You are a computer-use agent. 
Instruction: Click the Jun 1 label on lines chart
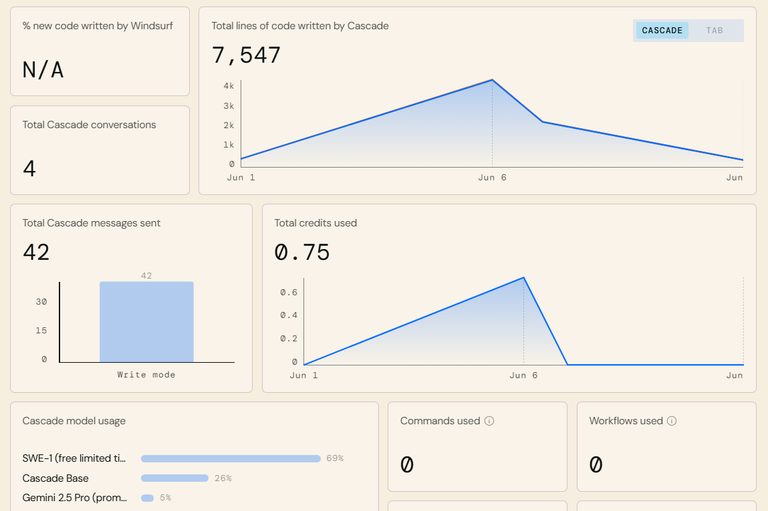click(241, 177)
